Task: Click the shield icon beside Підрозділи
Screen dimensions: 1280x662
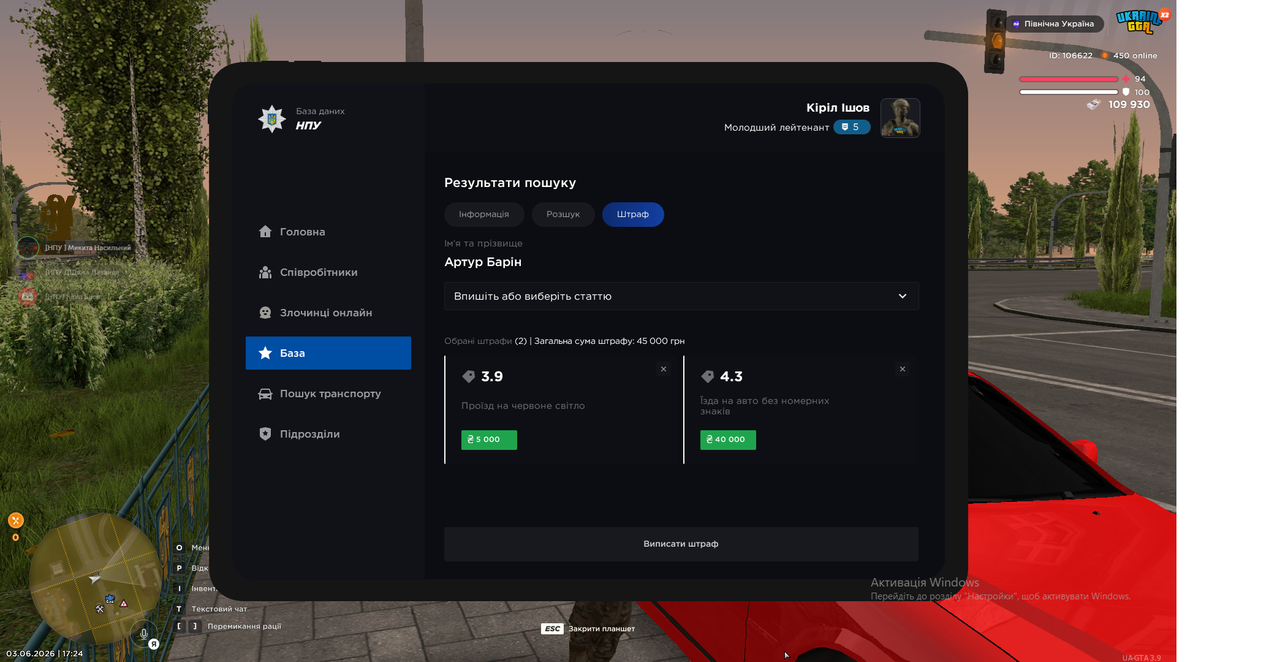Action: click(265, 434)
